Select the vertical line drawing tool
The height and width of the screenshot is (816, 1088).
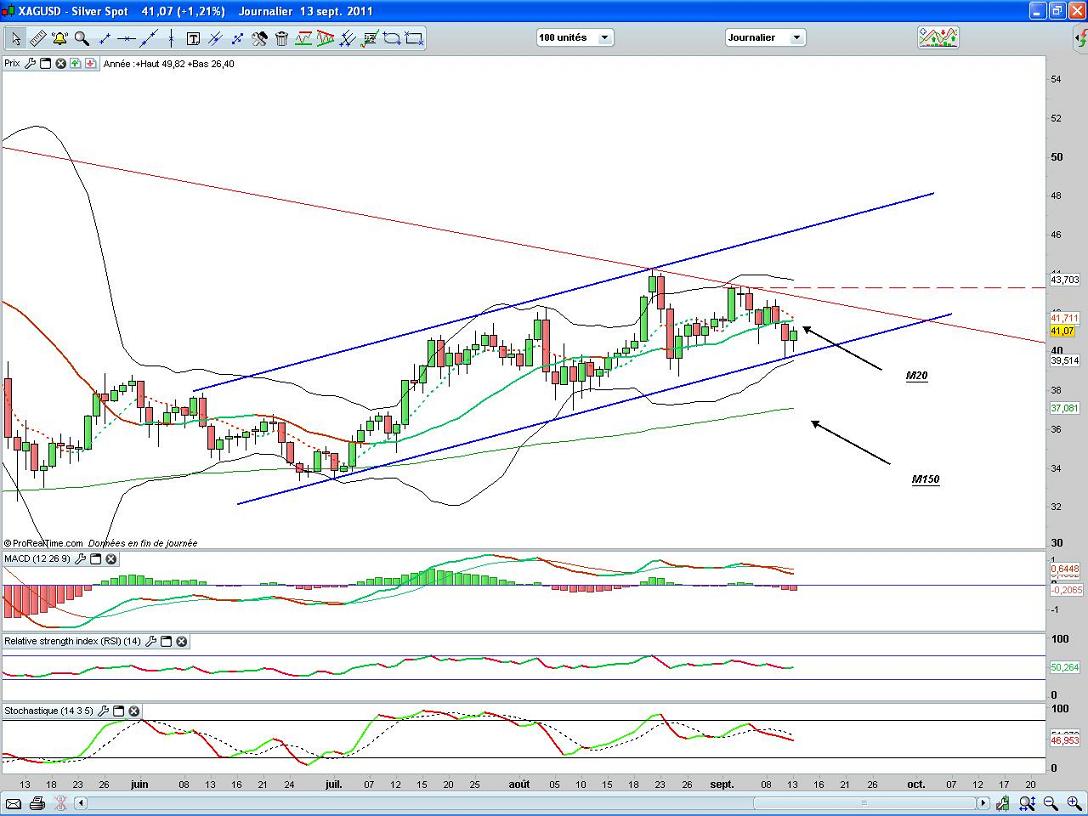(170, 39)
